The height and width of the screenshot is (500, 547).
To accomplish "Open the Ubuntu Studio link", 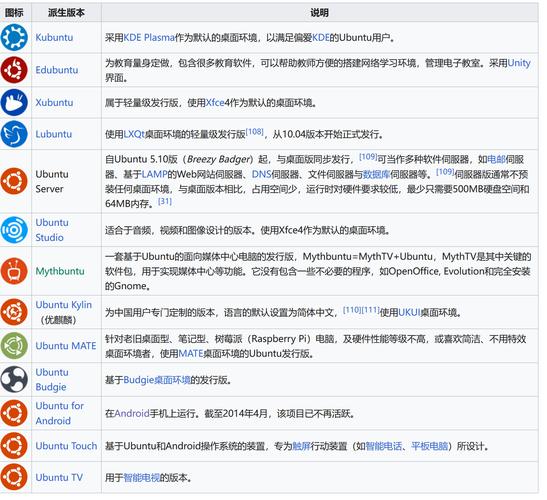I will [52, 230].
